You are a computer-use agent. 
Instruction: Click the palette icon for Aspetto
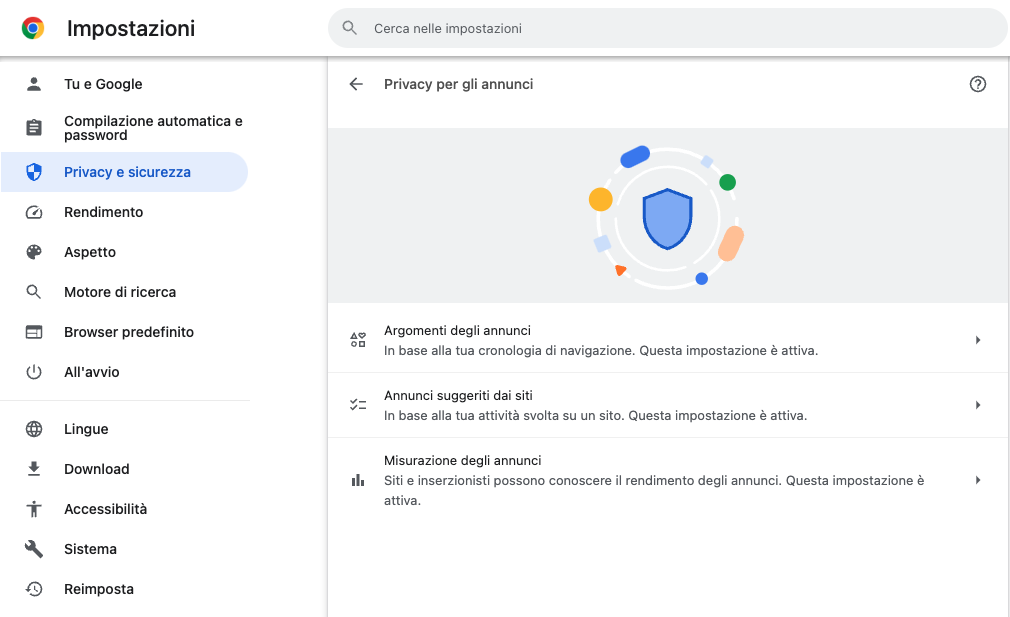(34, 252)
